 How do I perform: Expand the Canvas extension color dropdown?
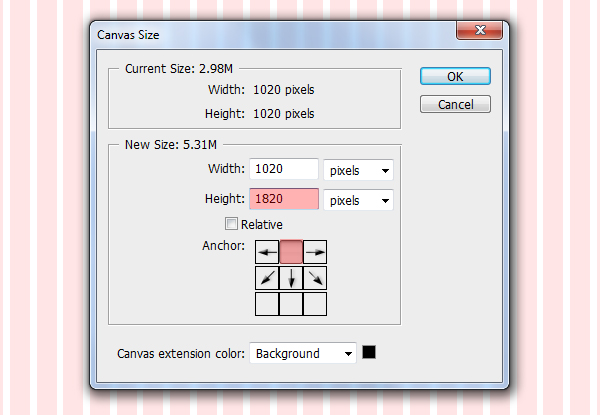click(x=303, y=353)
